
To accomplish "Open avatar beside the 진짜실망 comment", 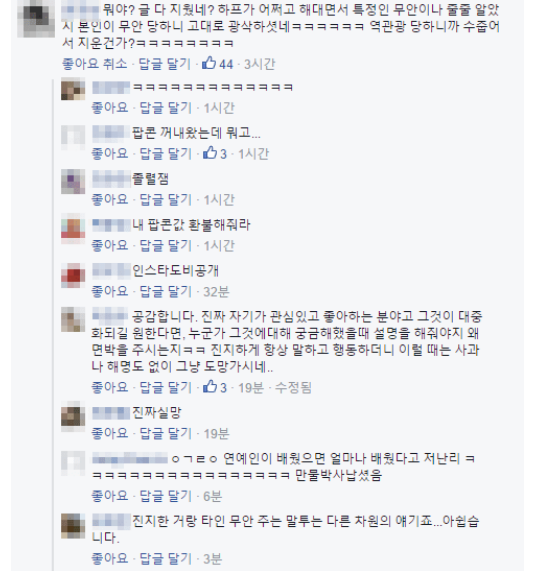I will click(x=73, y=416).
